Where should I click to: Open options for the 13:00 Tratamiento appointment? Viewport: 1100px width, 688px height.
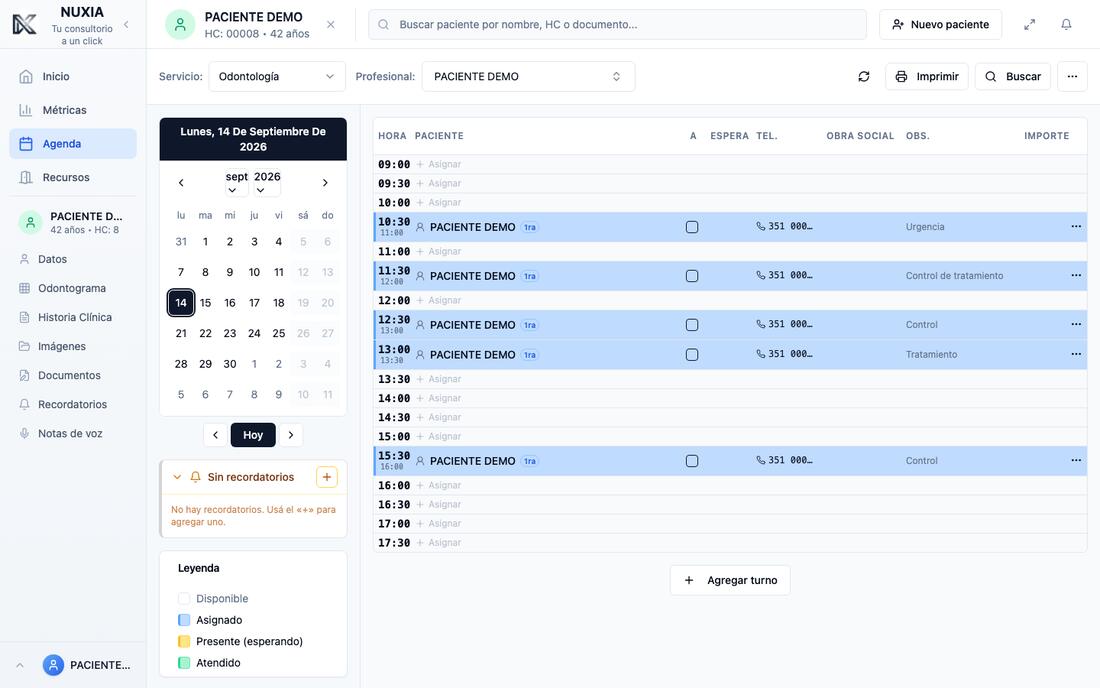pos(1075,354)
